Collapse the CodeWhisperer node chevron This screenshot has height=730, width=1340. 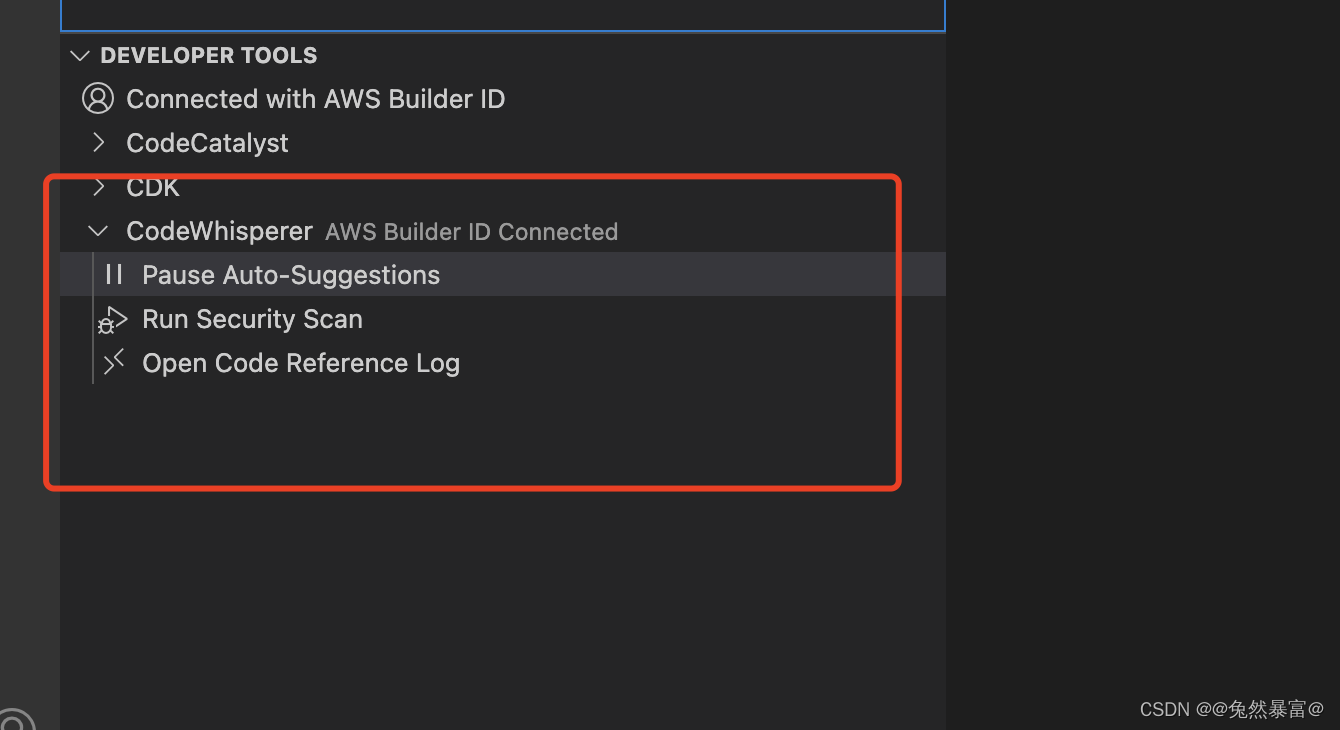coord(98,231)
